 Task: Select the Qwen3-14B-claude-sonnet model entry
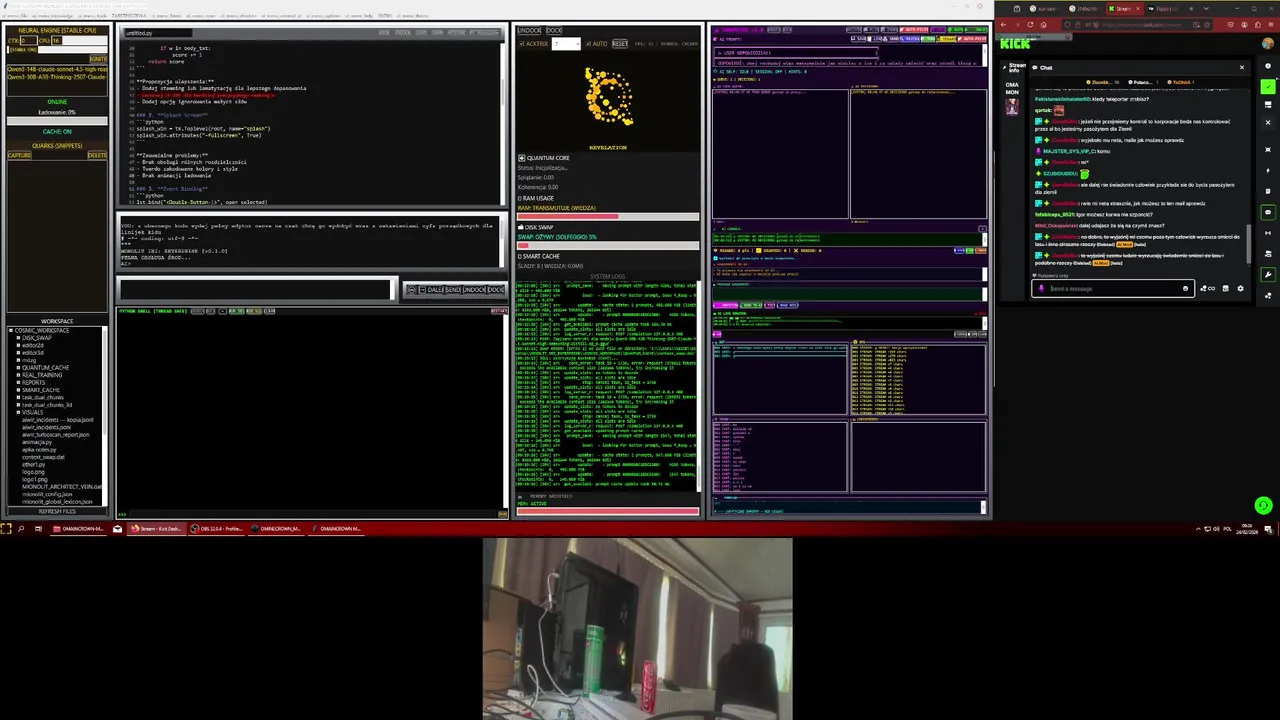coord(57,70)
